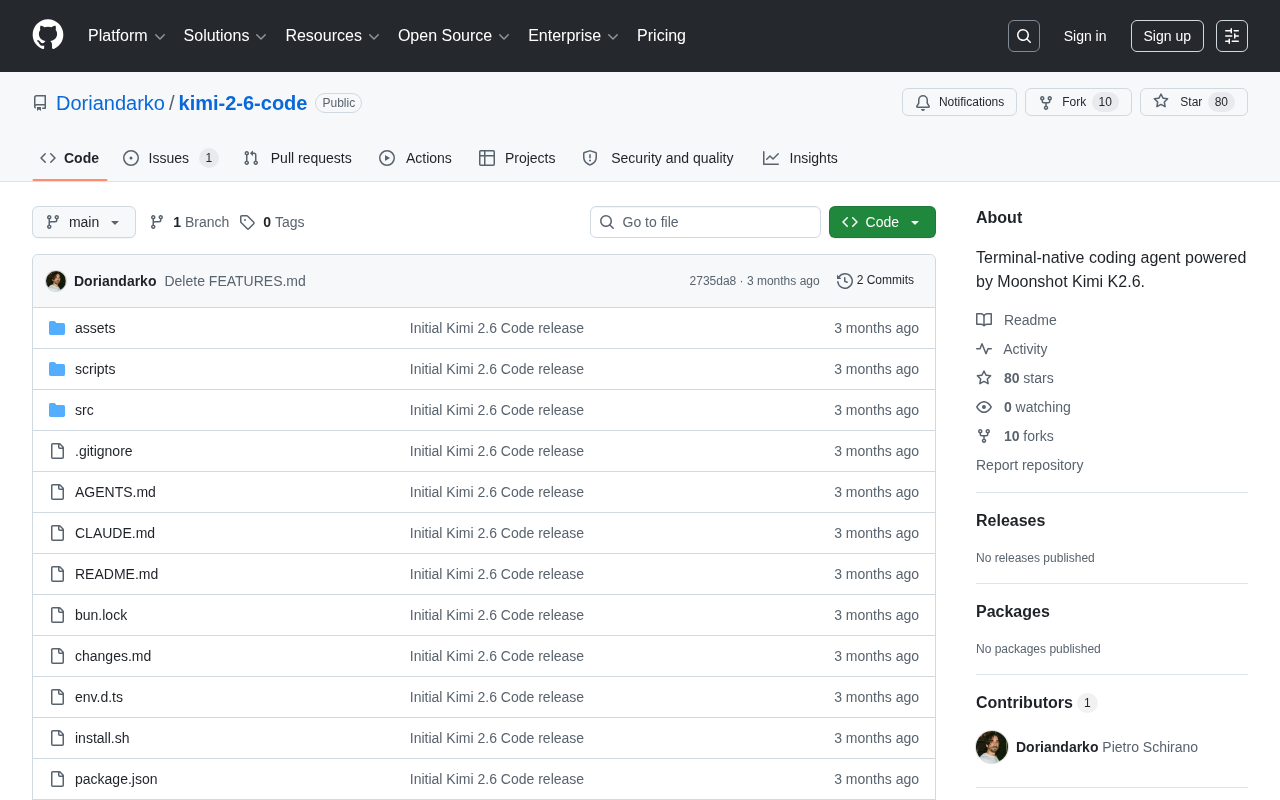Image resolution: width=1280 pixels, height=800 pixels.
Task: Open GitHub homepage via Octocat logo
Action: (x=48, y=35)
